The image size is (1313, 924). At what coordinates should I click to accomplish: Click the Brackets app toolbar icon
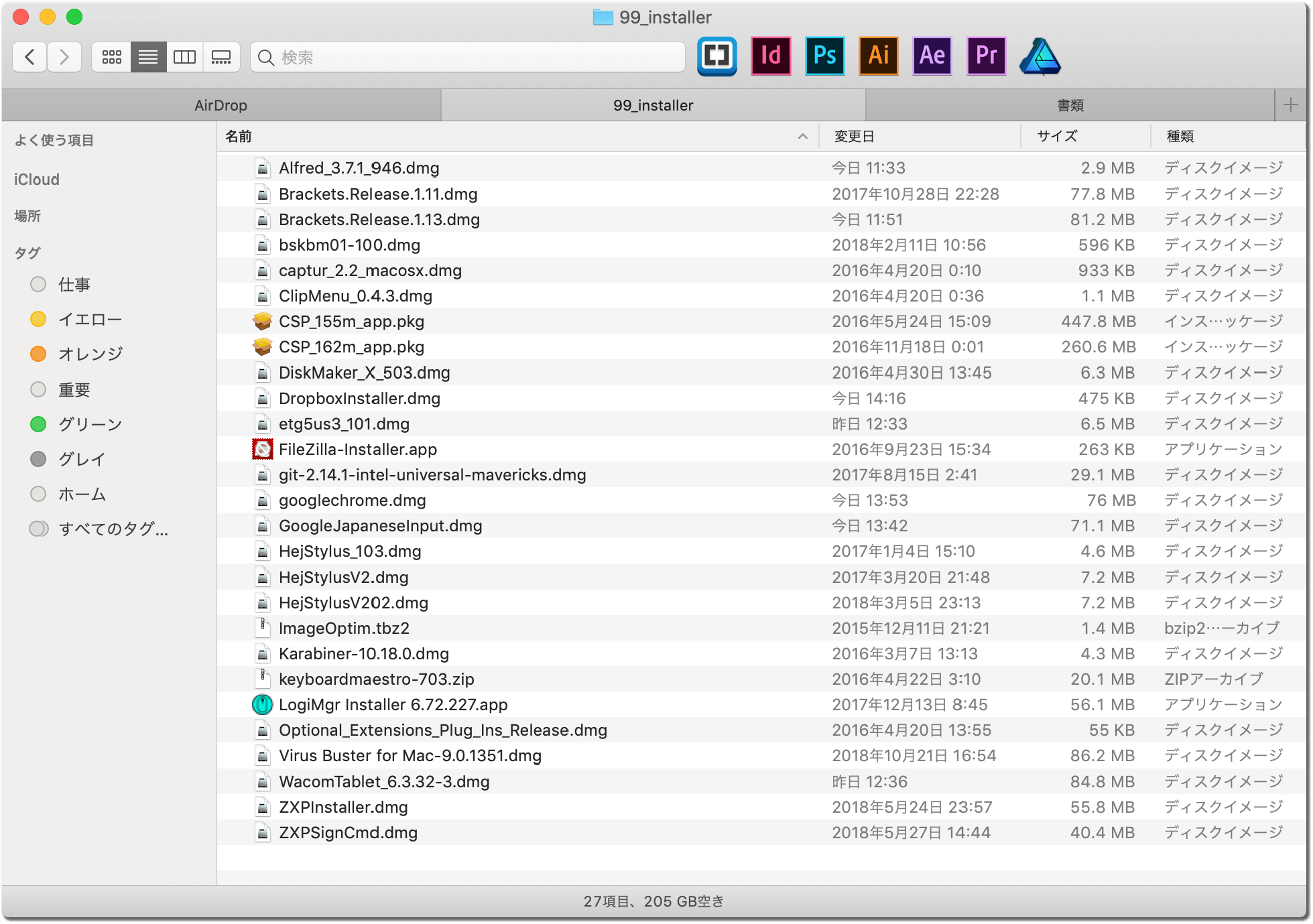point(716,56)
